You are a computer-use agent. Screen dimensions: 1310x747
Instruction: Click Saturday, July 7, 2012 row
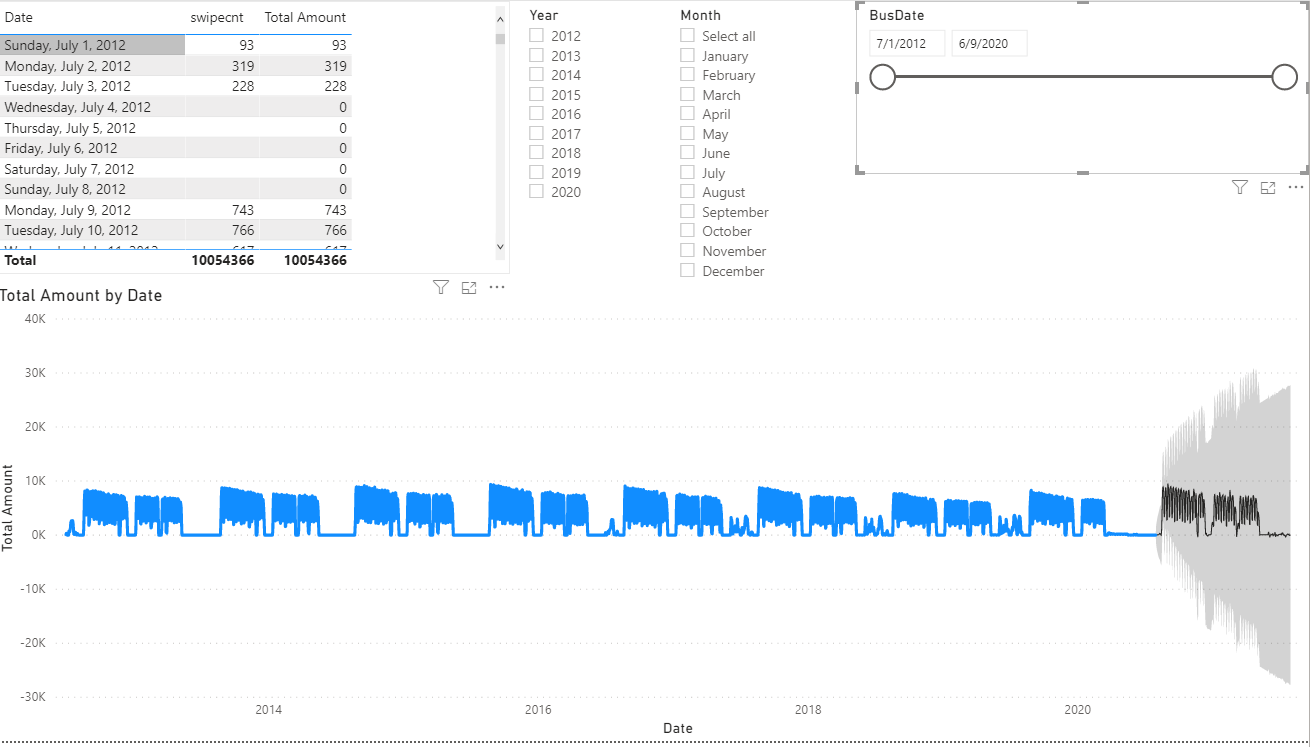tap(176, 169)
